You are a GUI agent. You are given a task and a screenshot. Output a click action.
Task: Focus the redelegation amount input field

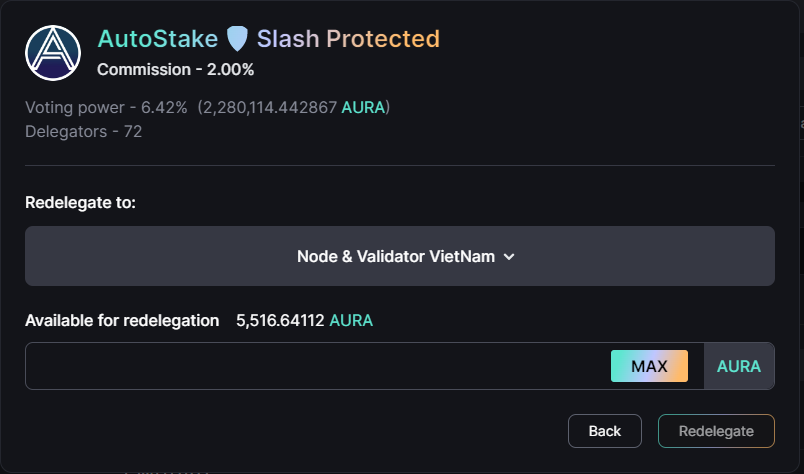click(x=315, y=366)
